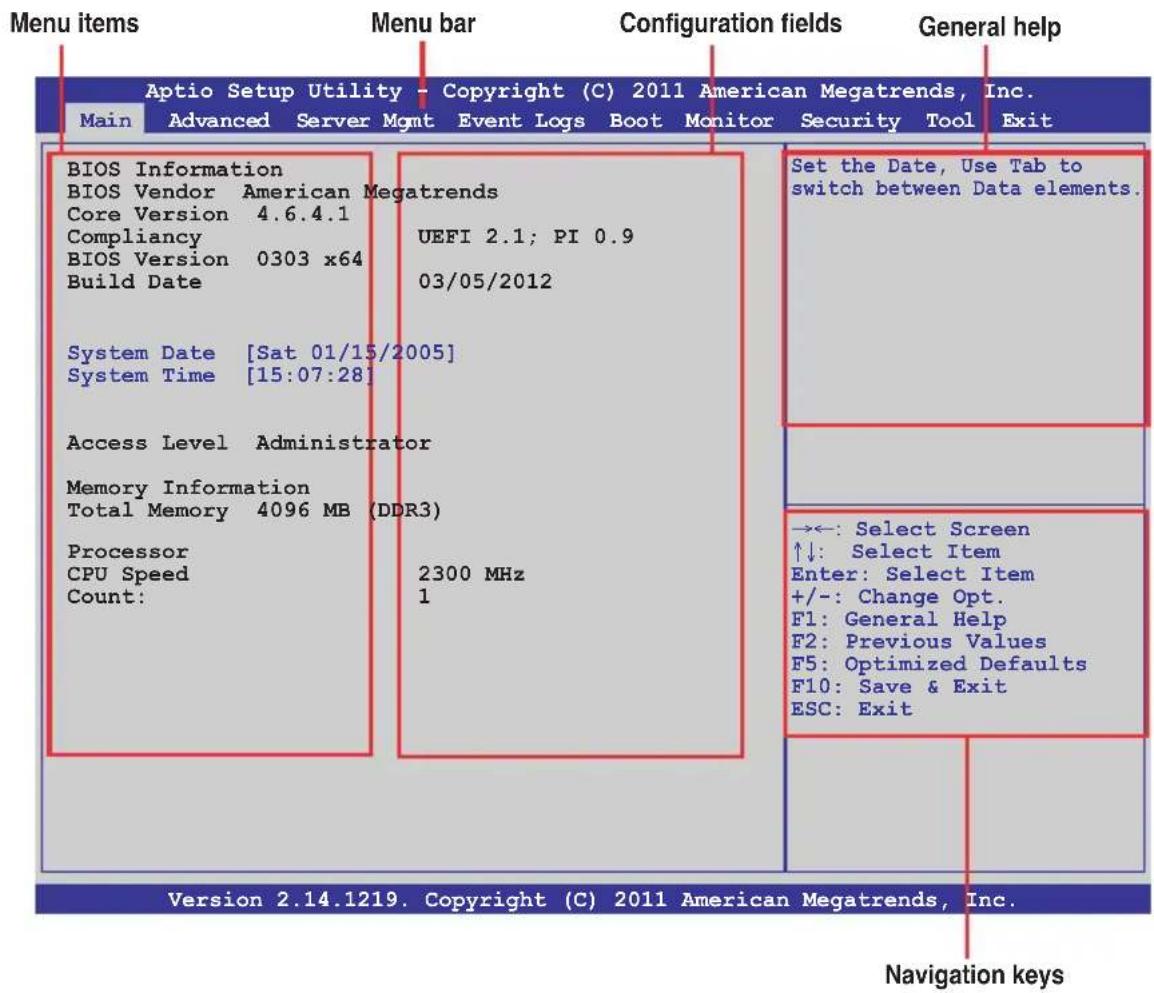Click the Enter: Select Item hint

tap(913, 574)
